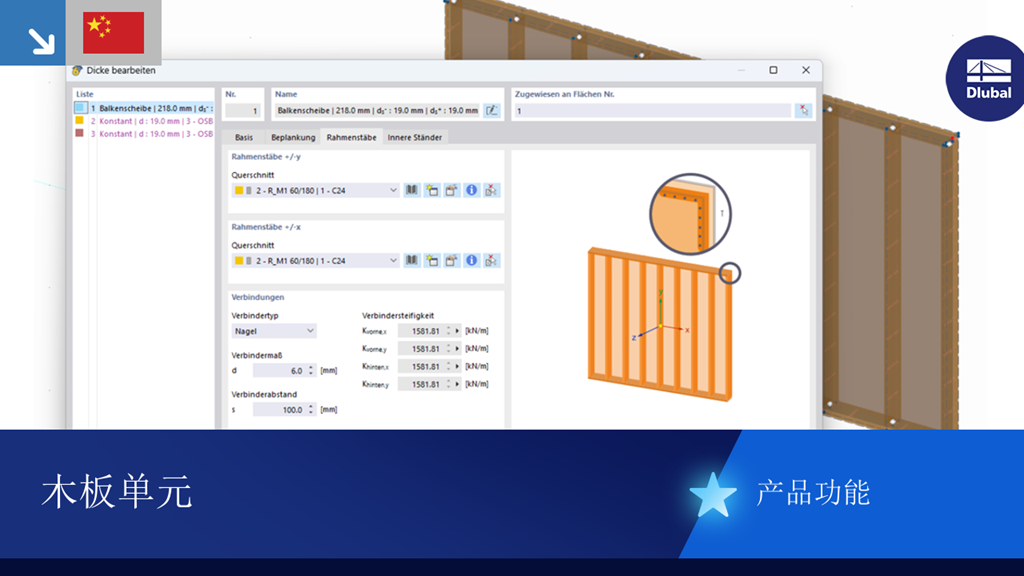This screenshot has height=576, width=1024.
Task: Expand Rahmenstäbe +/-y Querschnitt dropdown
Action: click(x=393, y=190)
